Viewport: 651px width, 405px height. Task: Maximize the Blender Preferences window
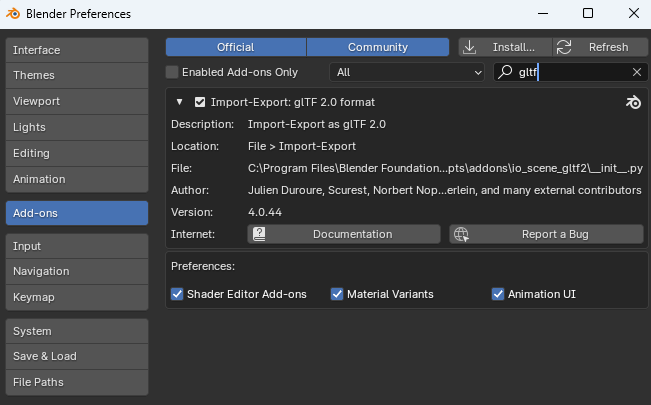point(588,14)
